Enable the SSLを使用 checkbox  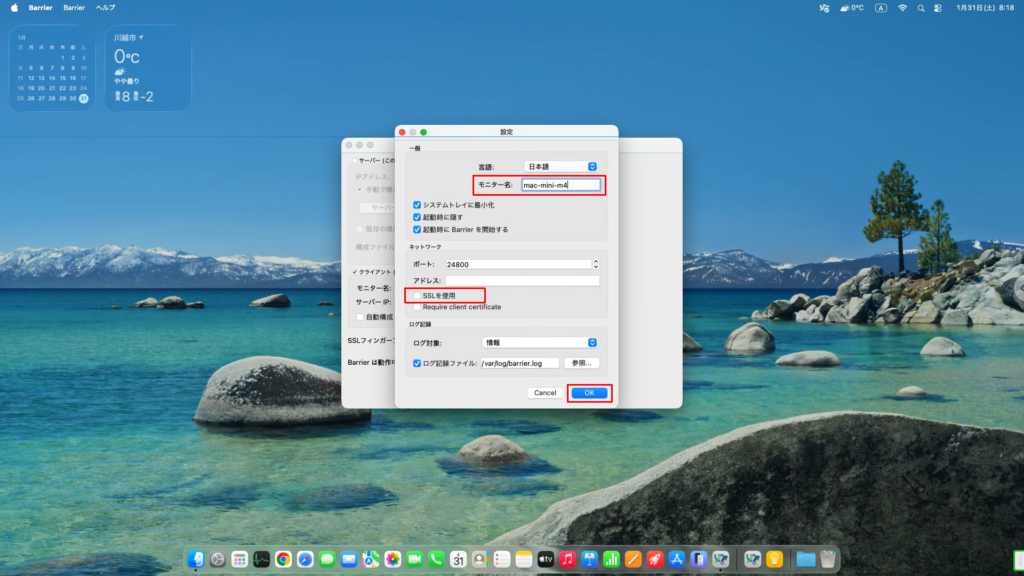click(418, 296)
